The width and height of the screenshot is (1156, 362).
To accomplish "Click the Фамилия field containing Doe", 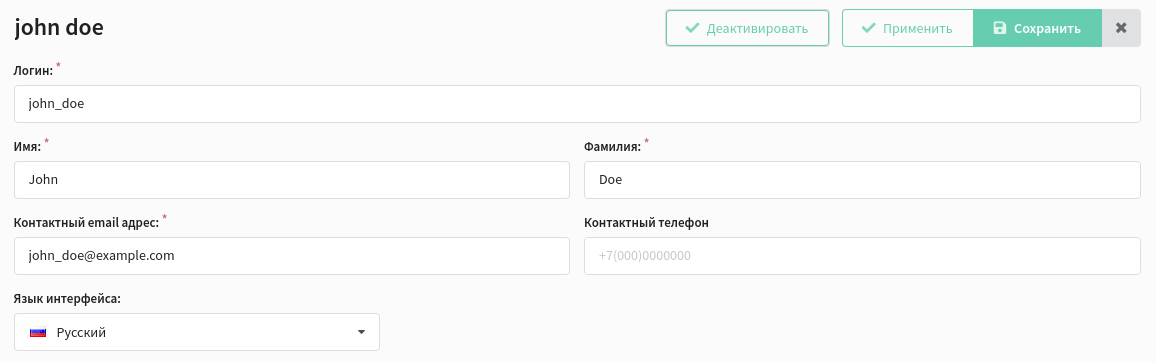I will point(863,180).
